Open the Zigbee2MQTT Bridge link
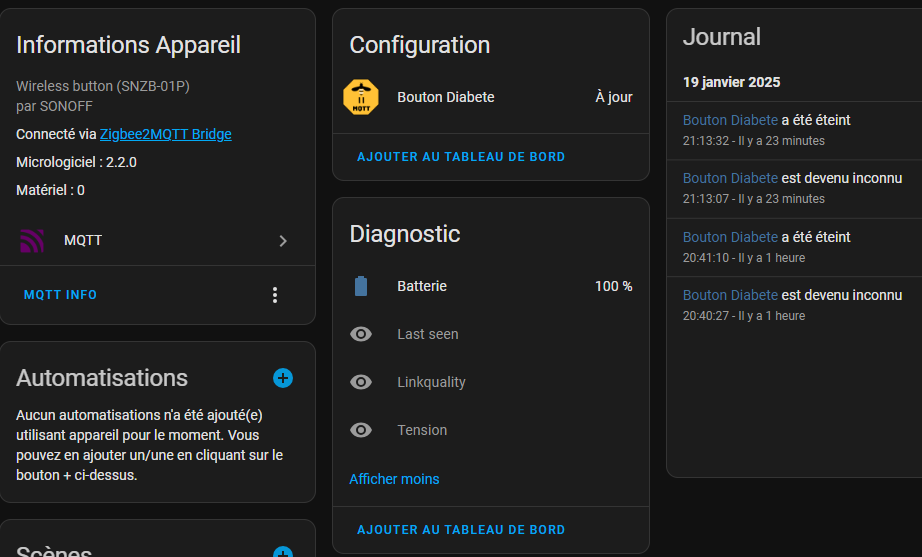This screenshot has height=557, width=922. (x=166, y=134)
